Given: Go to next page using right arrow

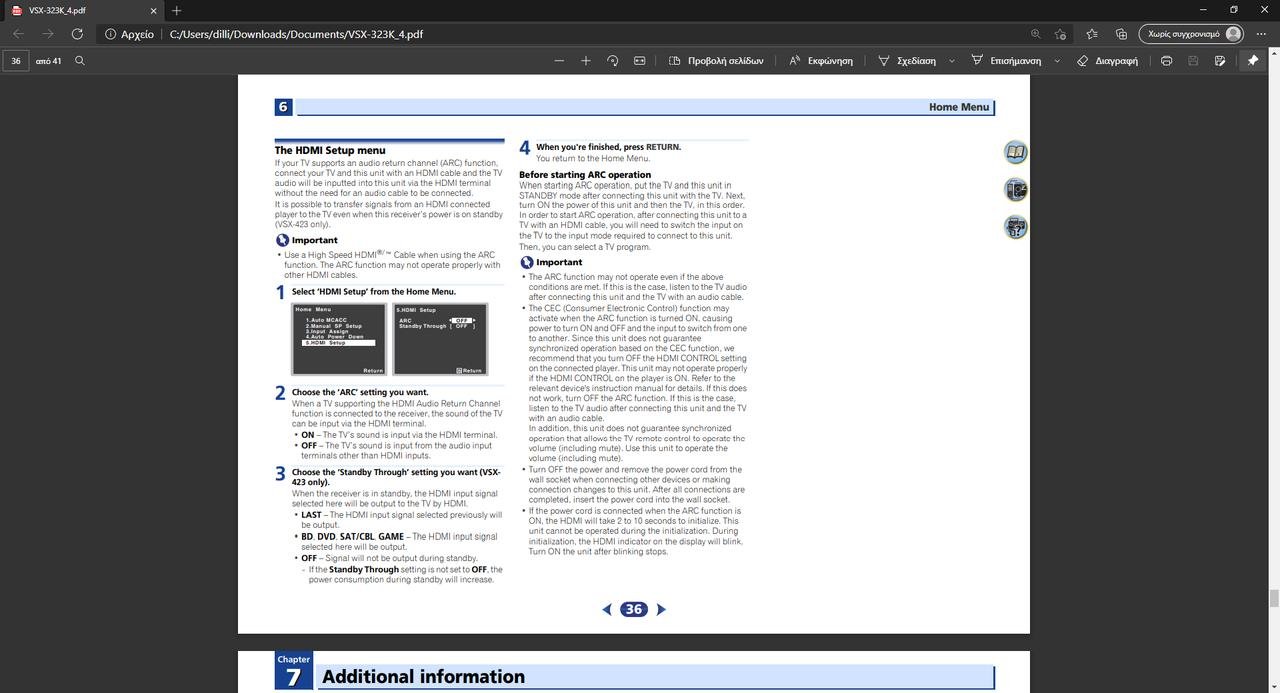Looking at the screenshot, I should coord(660,609).
